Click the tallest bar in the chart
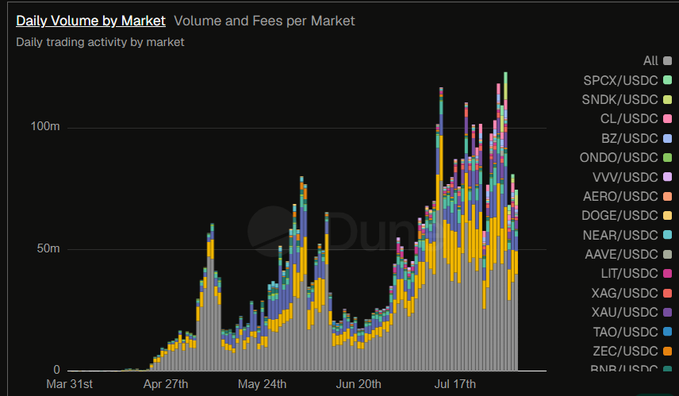The image size is (679, 396). point(505,221)
